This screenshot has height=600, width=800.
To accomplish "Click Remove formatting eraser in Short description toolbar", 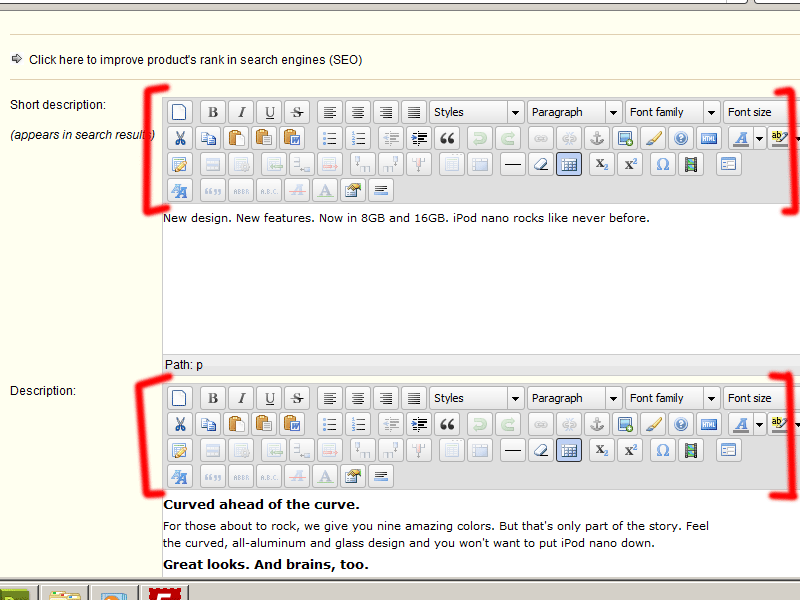I will [541, 164].
